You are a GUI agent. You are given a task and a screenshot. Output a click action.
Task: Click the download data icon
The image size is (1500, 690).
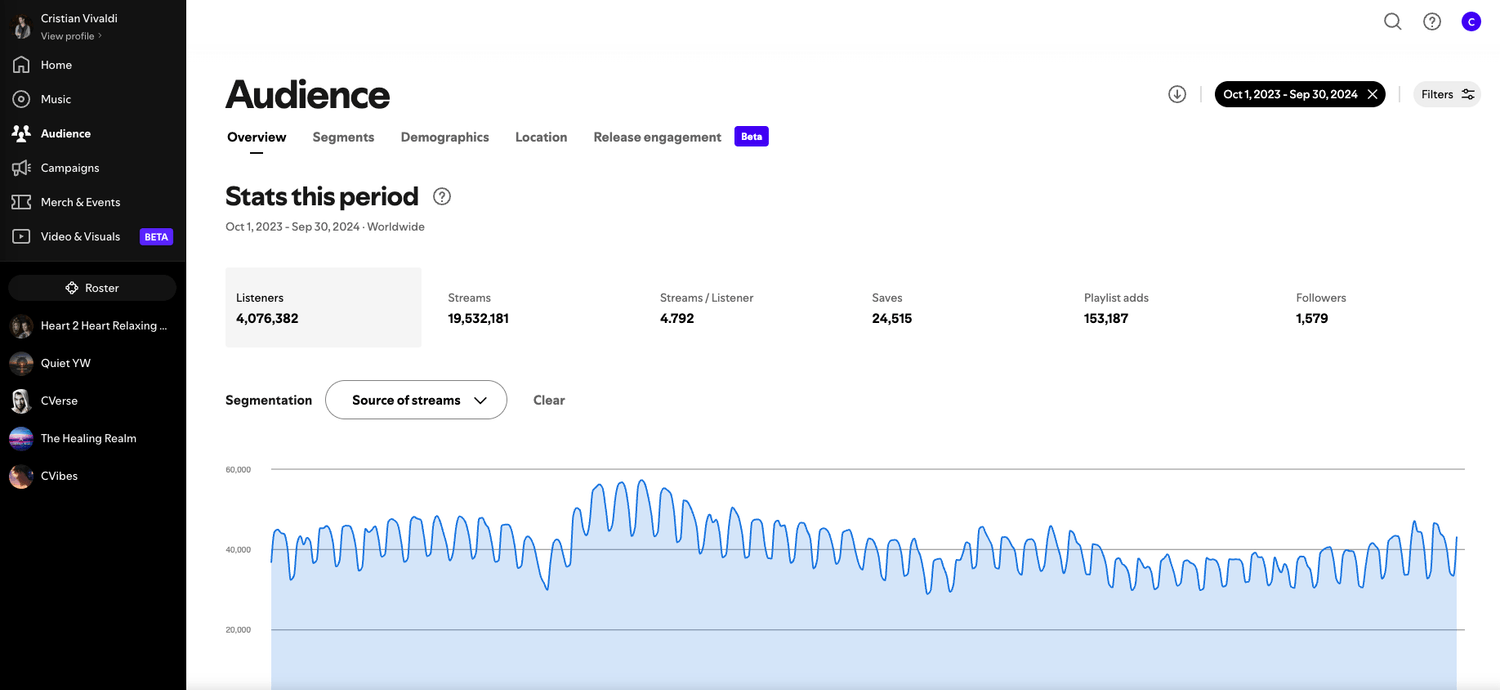pos(1177,94)
